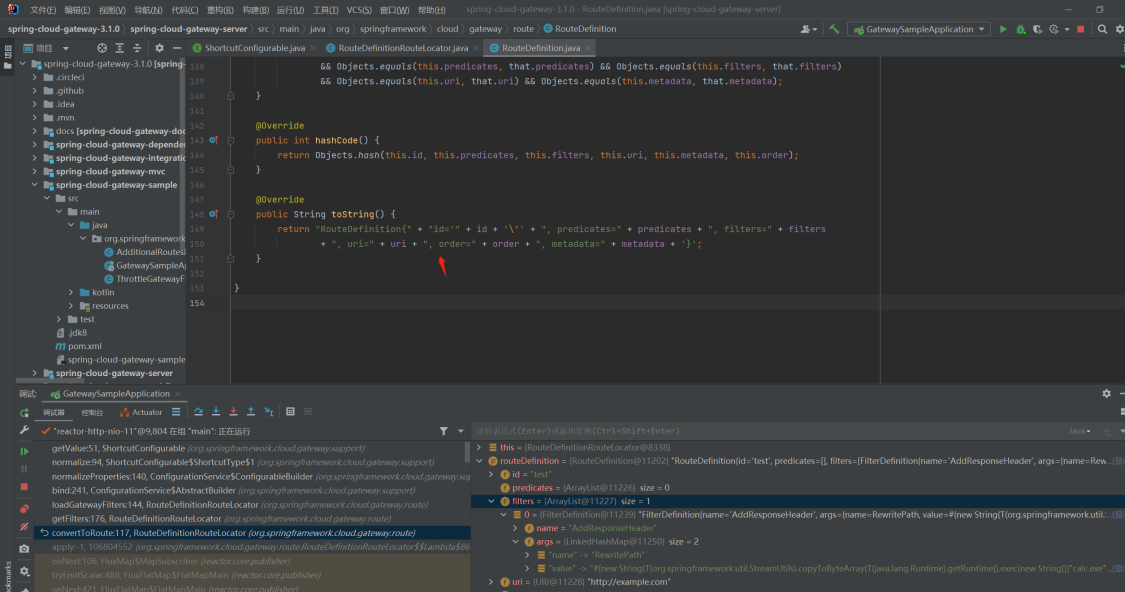Click the RouteDefinition breadcrumb
1125x592 pixels.
coord(580,29)
